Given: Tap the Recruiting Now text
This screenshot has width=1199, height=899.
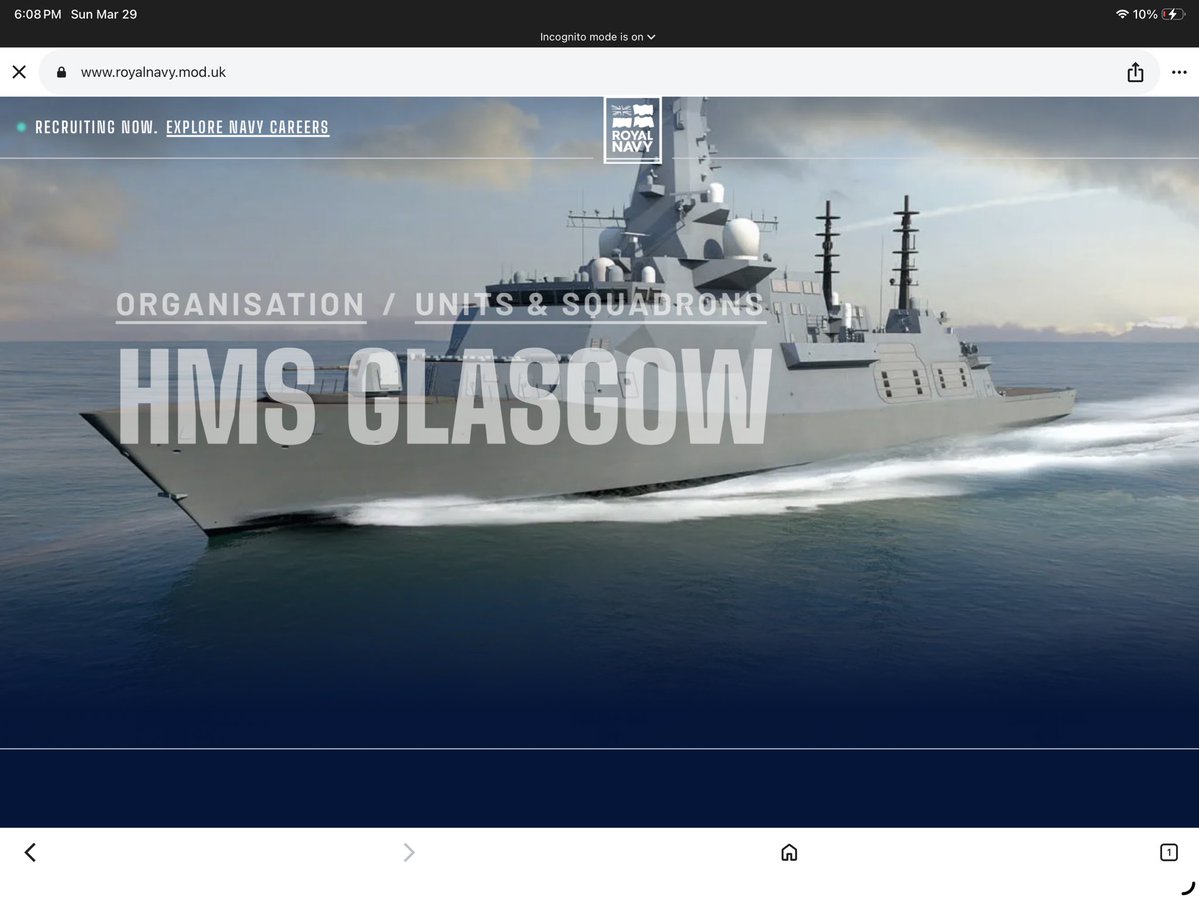Looking at the screenshot, I should pyautogui.click(x=96, y=128).
